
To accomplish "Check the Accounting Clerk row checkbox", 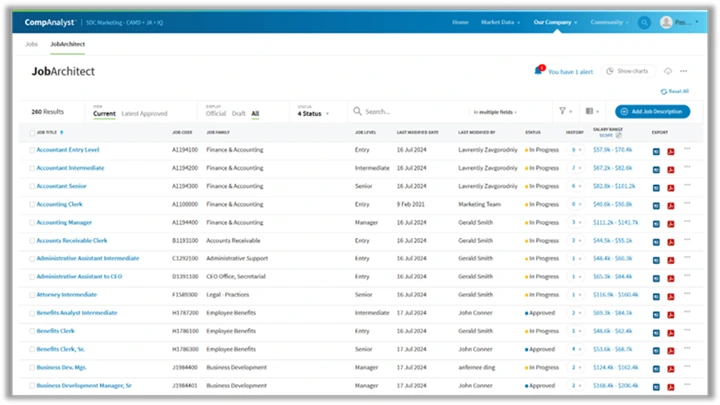I will pos(32,204).
